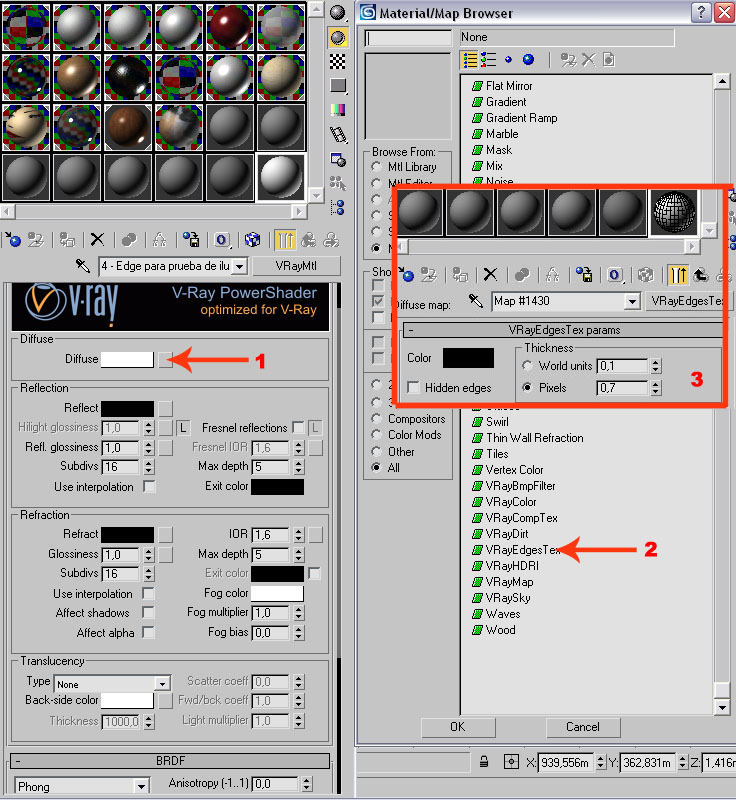Click Reset Map/Mtl X icon

(x=97, y=239)
